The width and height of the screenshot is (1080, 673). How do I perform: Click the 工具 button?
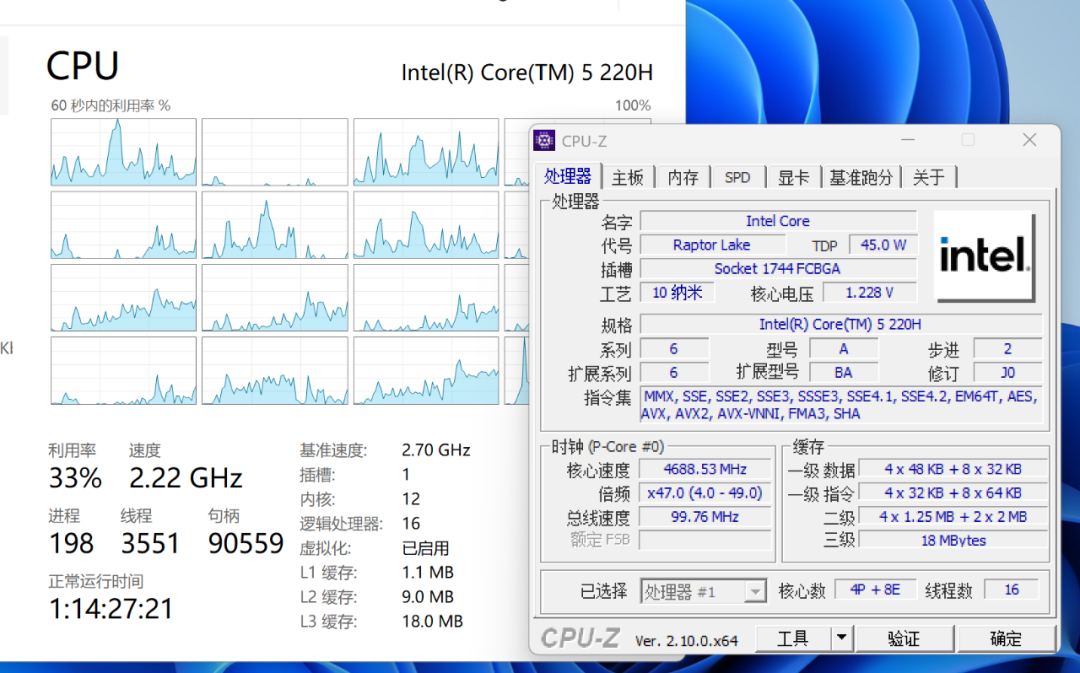(793, 639)
